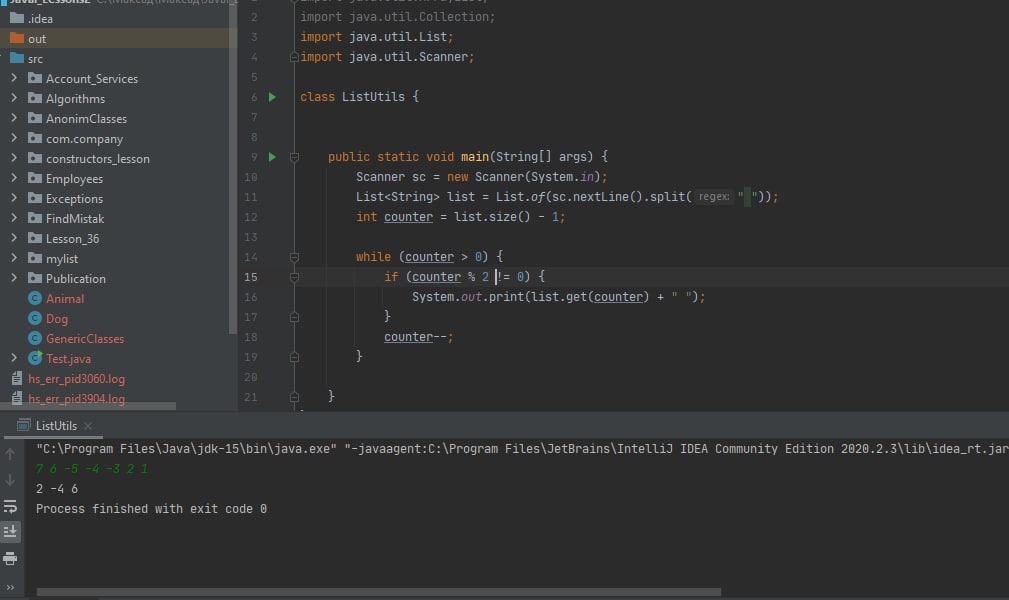
Task: Open hs_err_pid3060.log file
Action: [77, 379]
